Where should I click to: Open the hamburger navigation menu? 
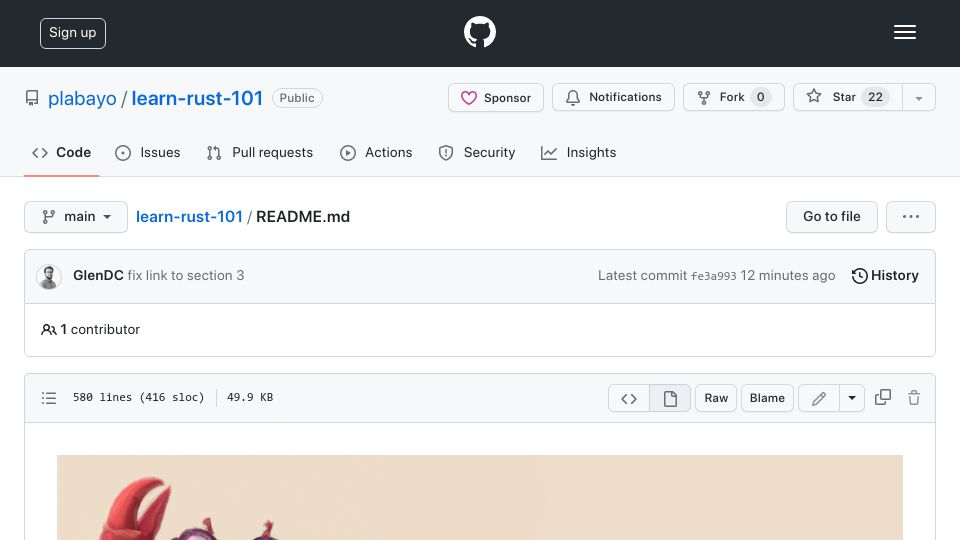[904, 32]
